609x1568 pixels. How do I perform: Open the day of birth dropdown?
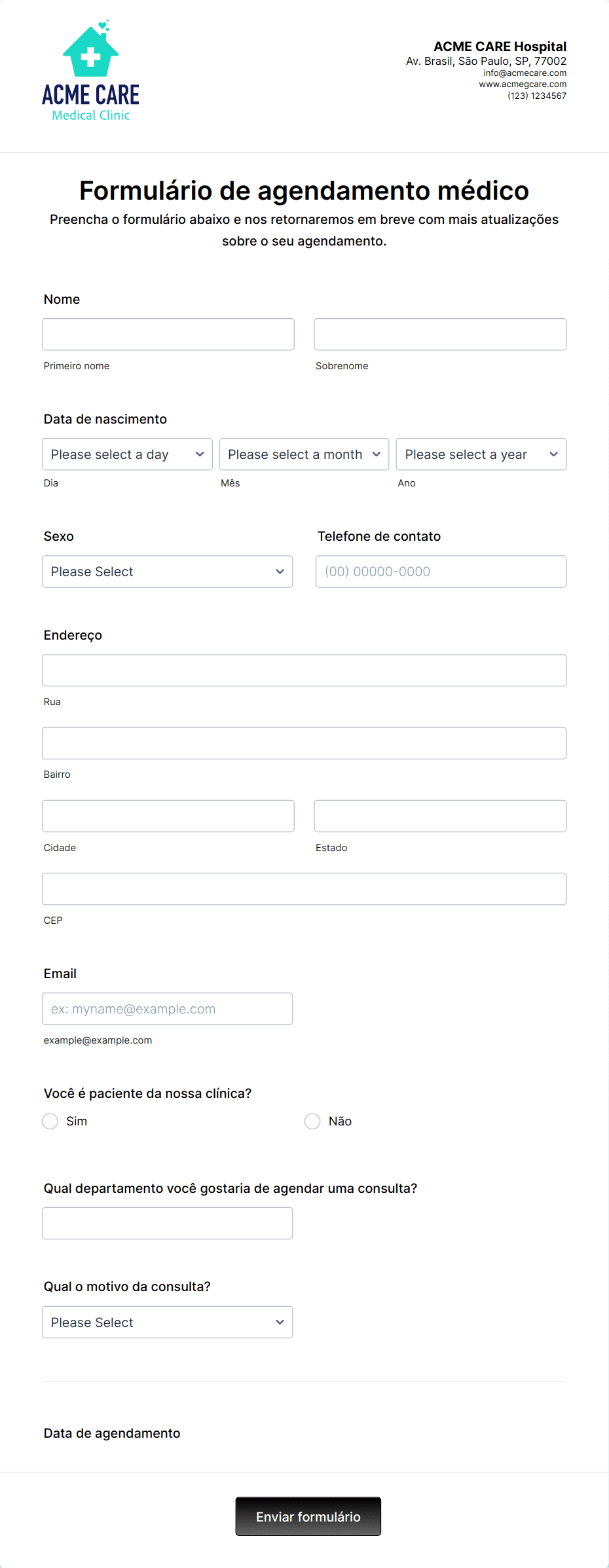point(127,454)
